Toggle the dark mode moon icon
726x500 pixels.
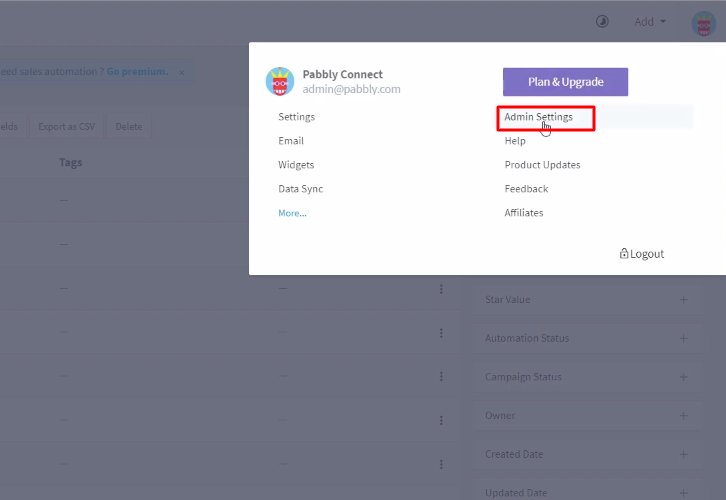(602, 22)
